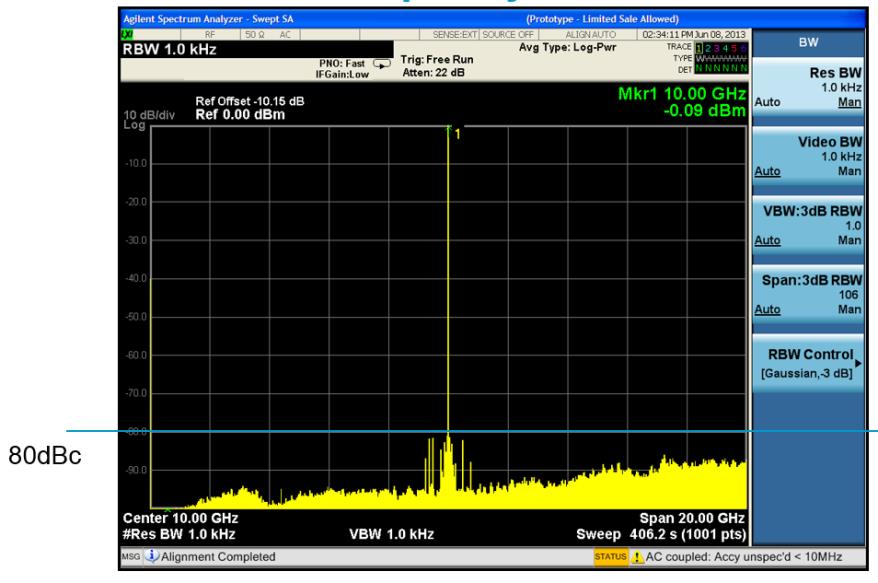Click the instrument logo in top-left corner
Image resolution: width=878 pixels, height=583 pixels.
(125, 34)
